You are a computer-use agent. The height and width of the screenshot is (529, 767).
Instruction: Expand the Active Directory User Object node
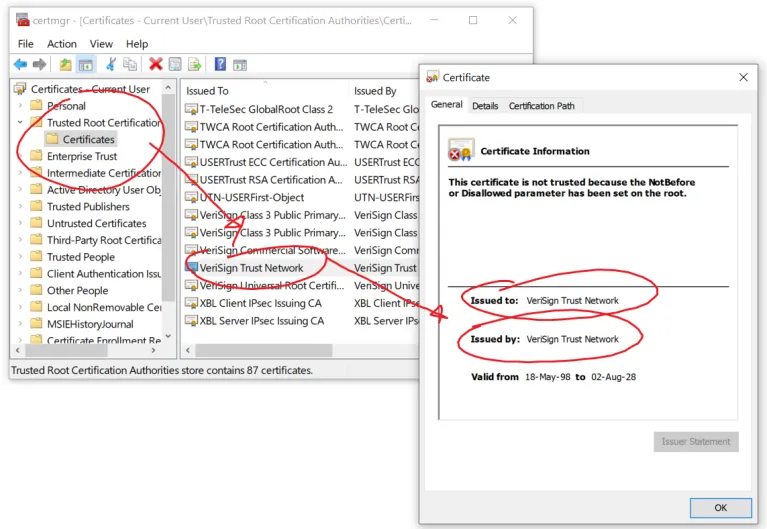20,190
